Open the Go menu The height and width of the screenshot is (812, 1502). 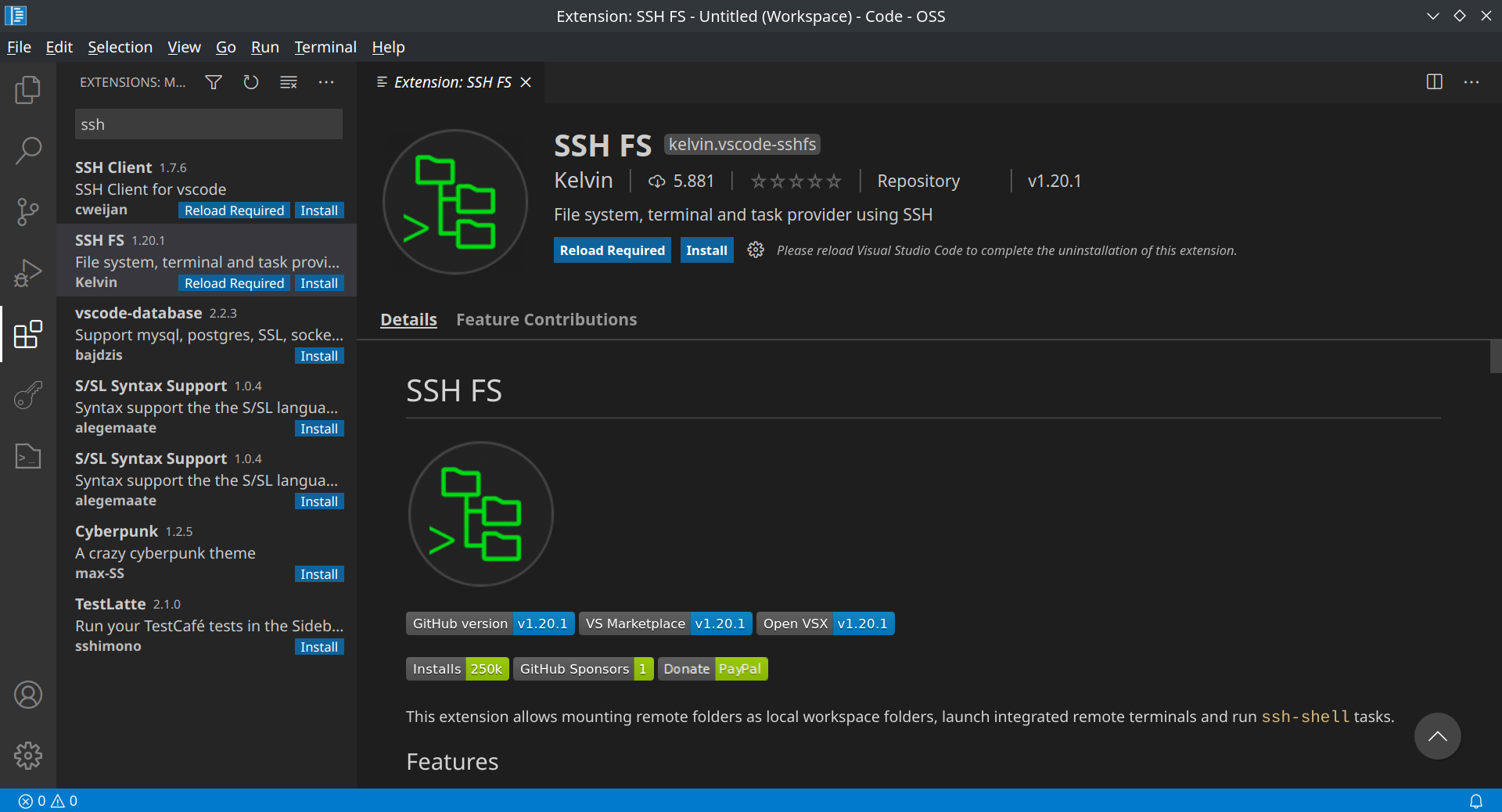225,47
